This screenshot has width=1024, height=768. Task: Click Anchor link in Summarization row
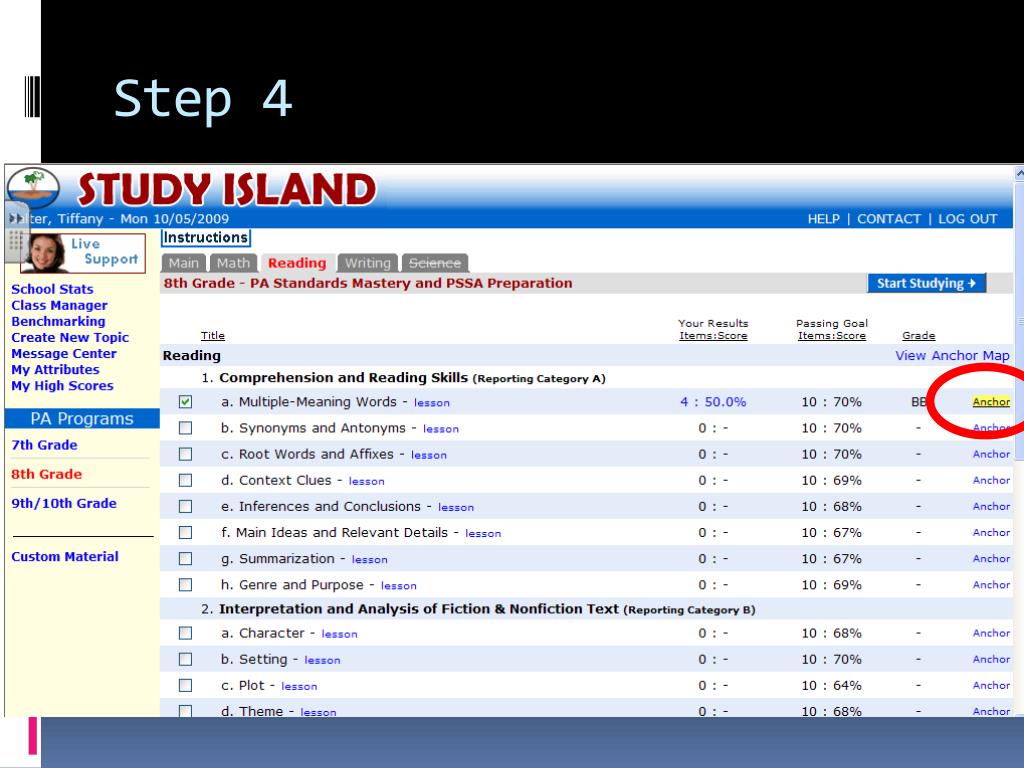click(991, 558)
